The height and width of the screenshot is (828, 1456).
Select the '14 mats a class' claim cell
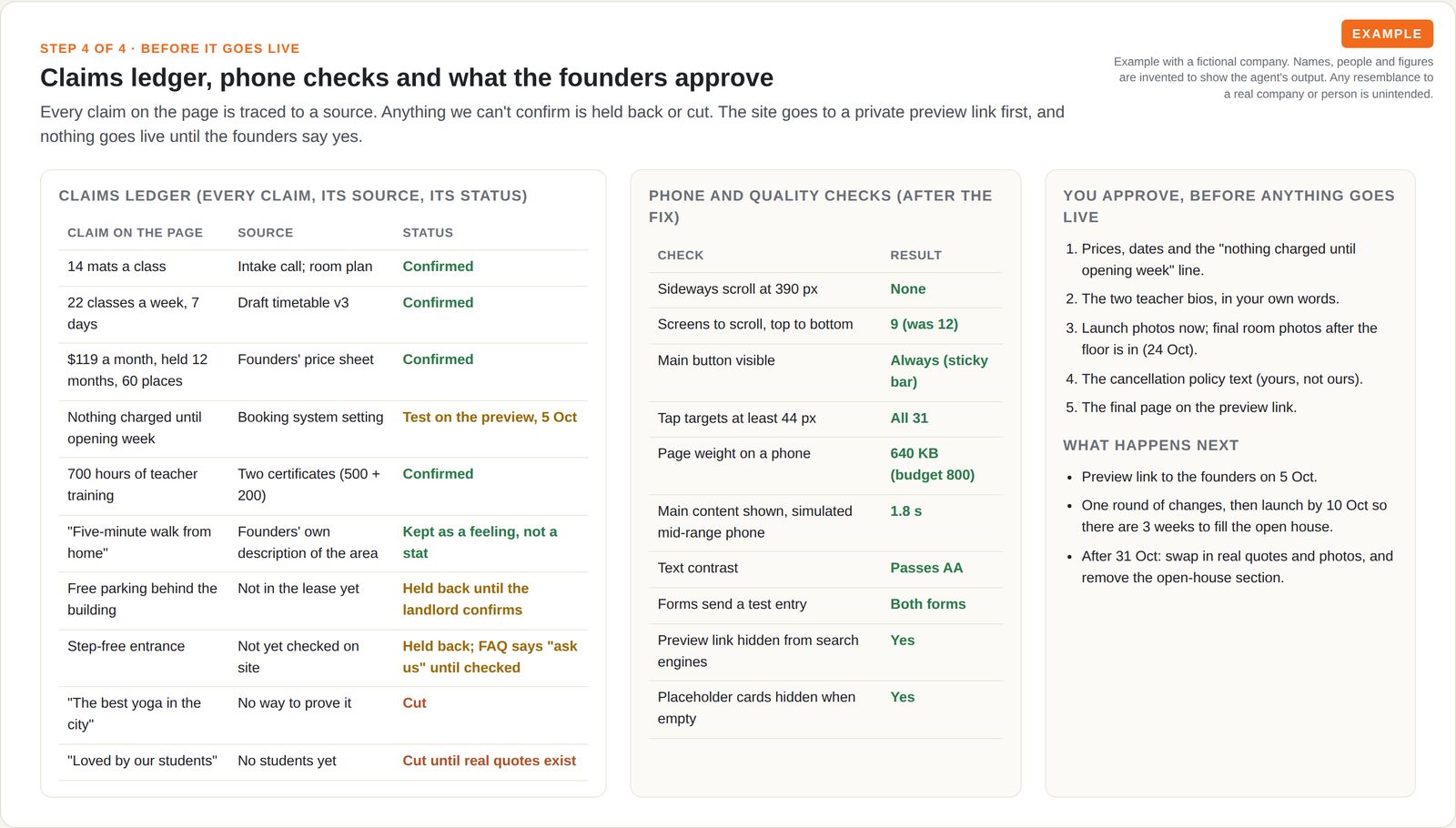click(116, 267)
